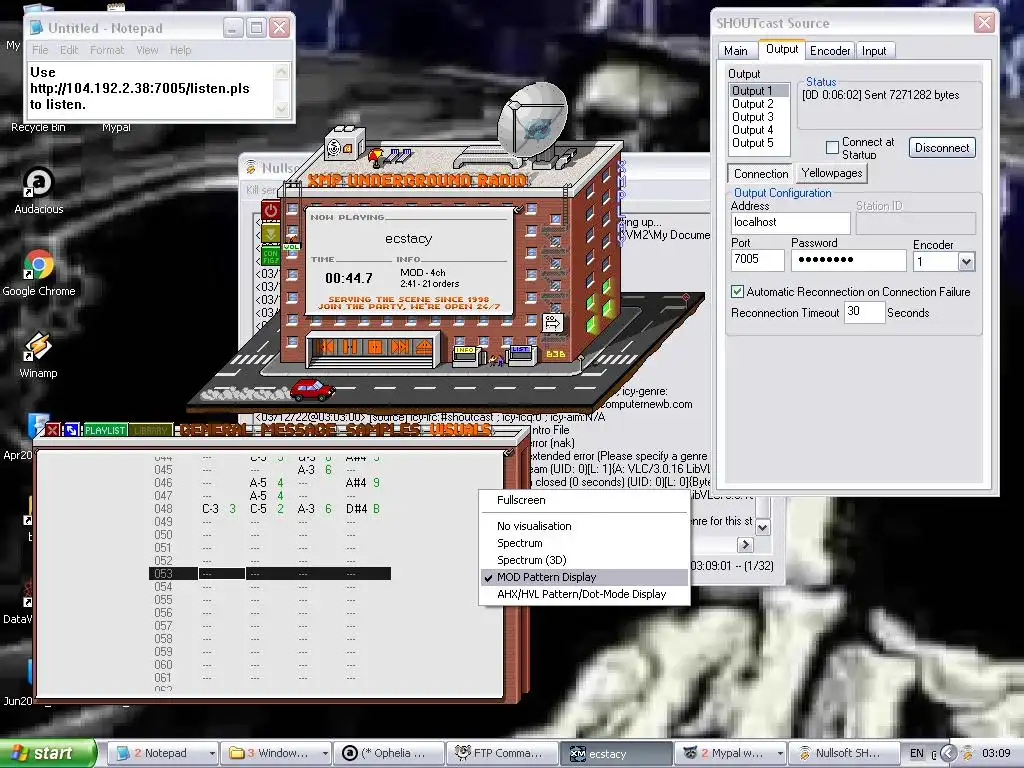Click the EN language indicator in tray
The image size is (1024, 768).
coord(917,753)
